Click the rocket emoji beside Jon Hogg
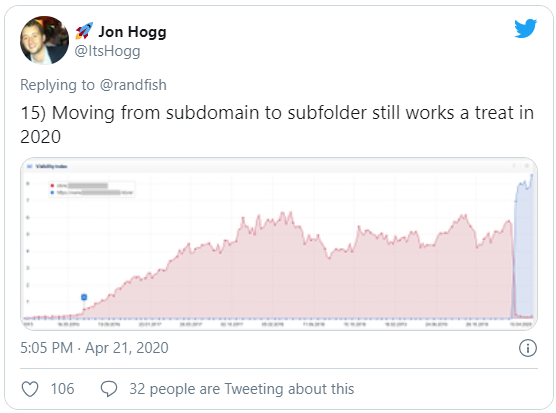Screen dimensions: 556x413 tap(84, 31)
